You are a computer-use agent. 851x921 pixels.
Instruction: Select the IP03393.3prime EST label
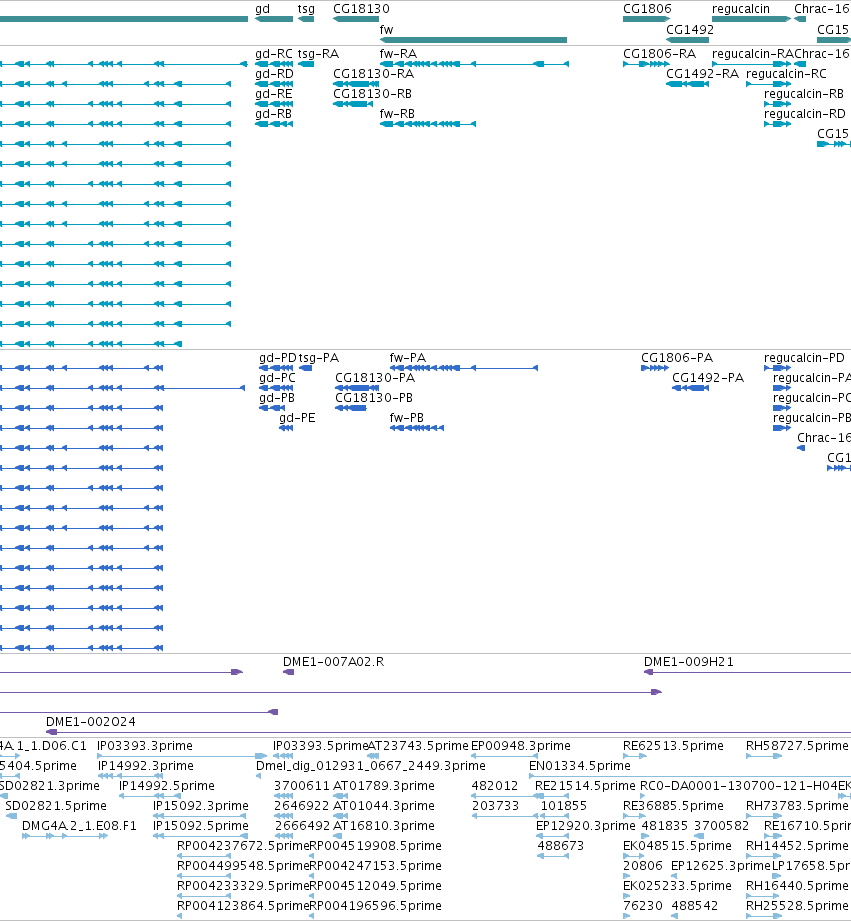tap(145, 746)
